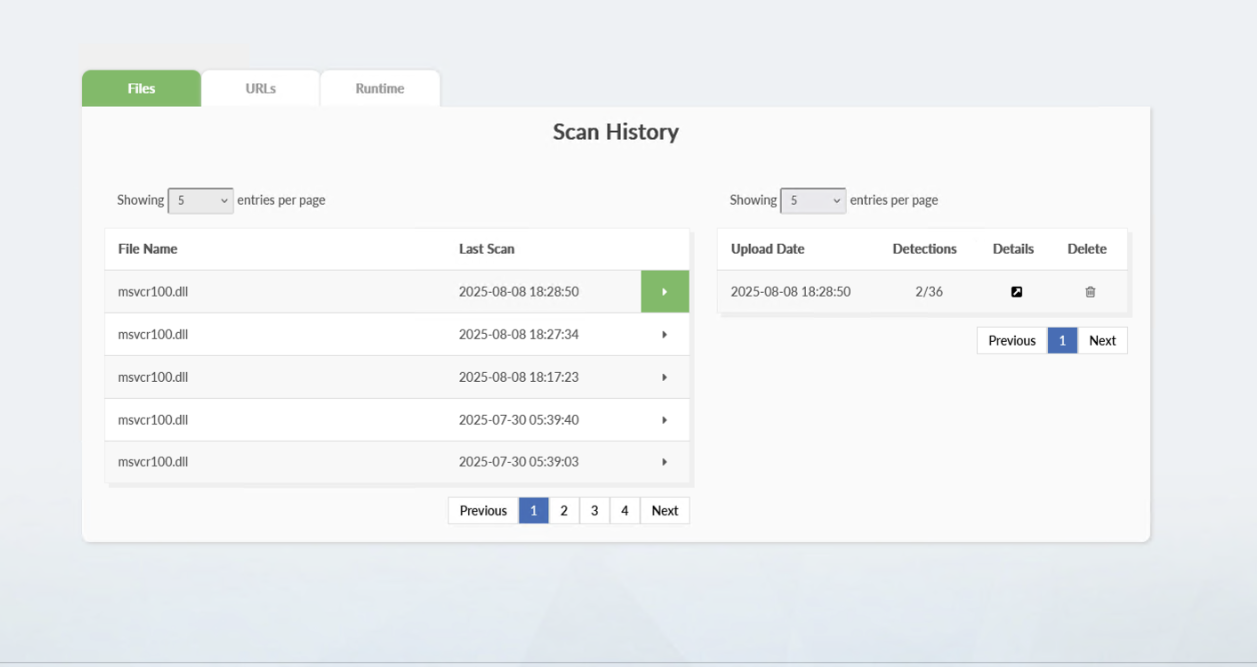Click the 2025-08-08 18:17:23 last scan cell
This screenshot has width=1257, height=667.
519,377
